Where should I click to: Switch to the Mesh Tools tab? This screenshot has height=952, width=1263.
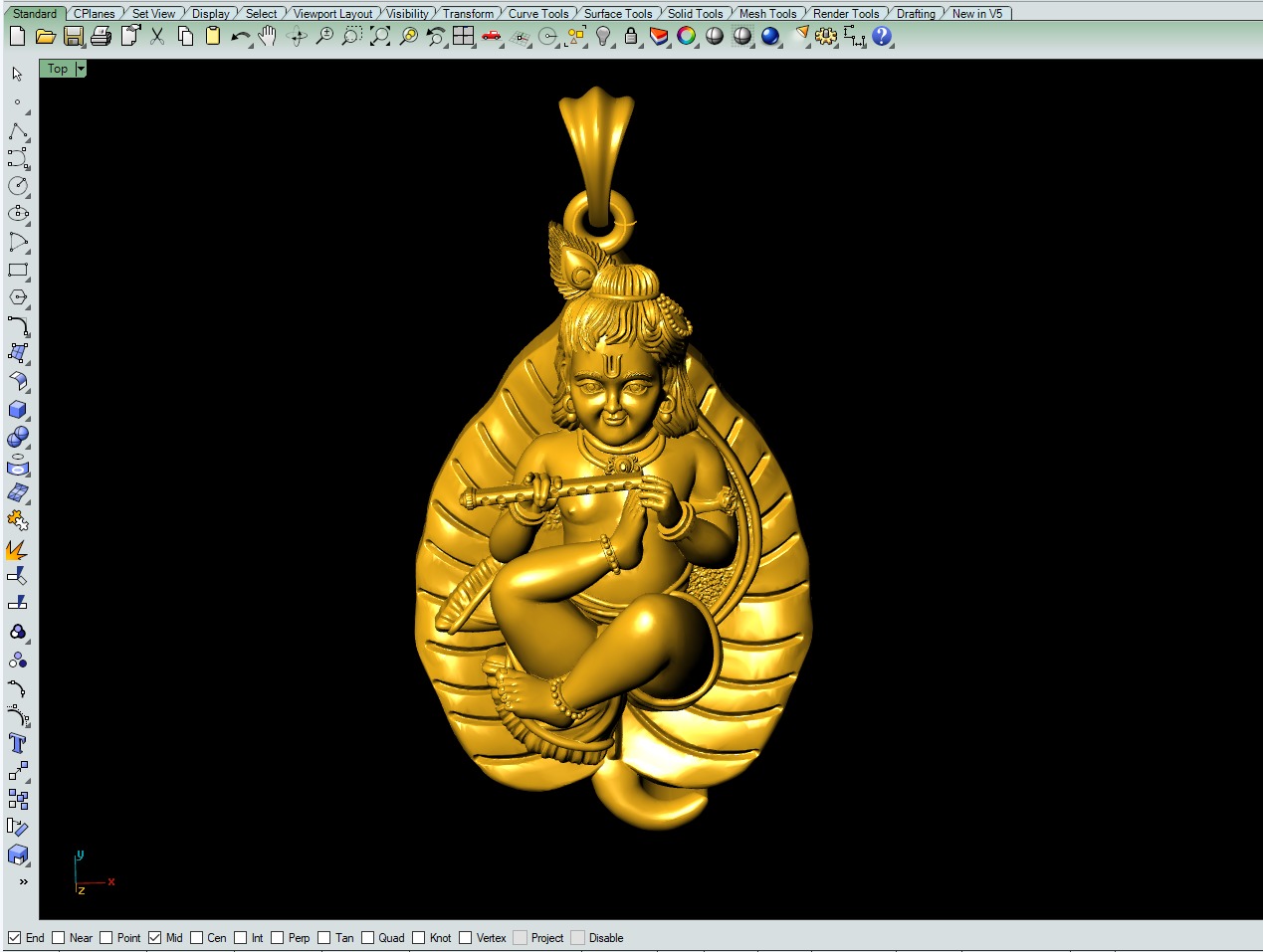pyautogui.click(x=767, y=14)
